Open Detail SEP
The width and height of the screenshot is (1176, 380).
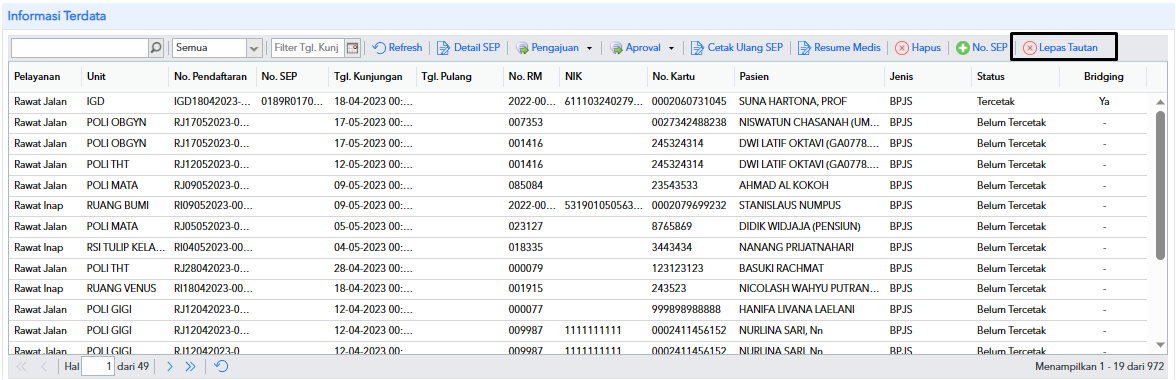tap(468, 47)
